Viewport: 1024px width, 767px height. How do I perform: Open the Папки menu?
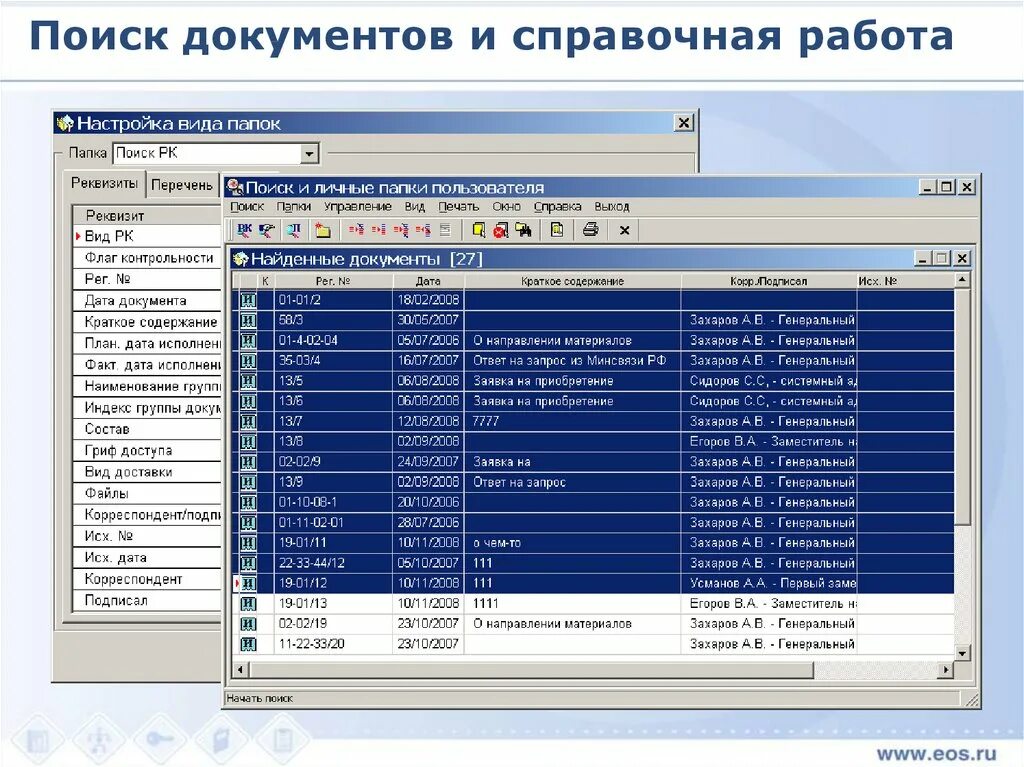click(293, 206)
